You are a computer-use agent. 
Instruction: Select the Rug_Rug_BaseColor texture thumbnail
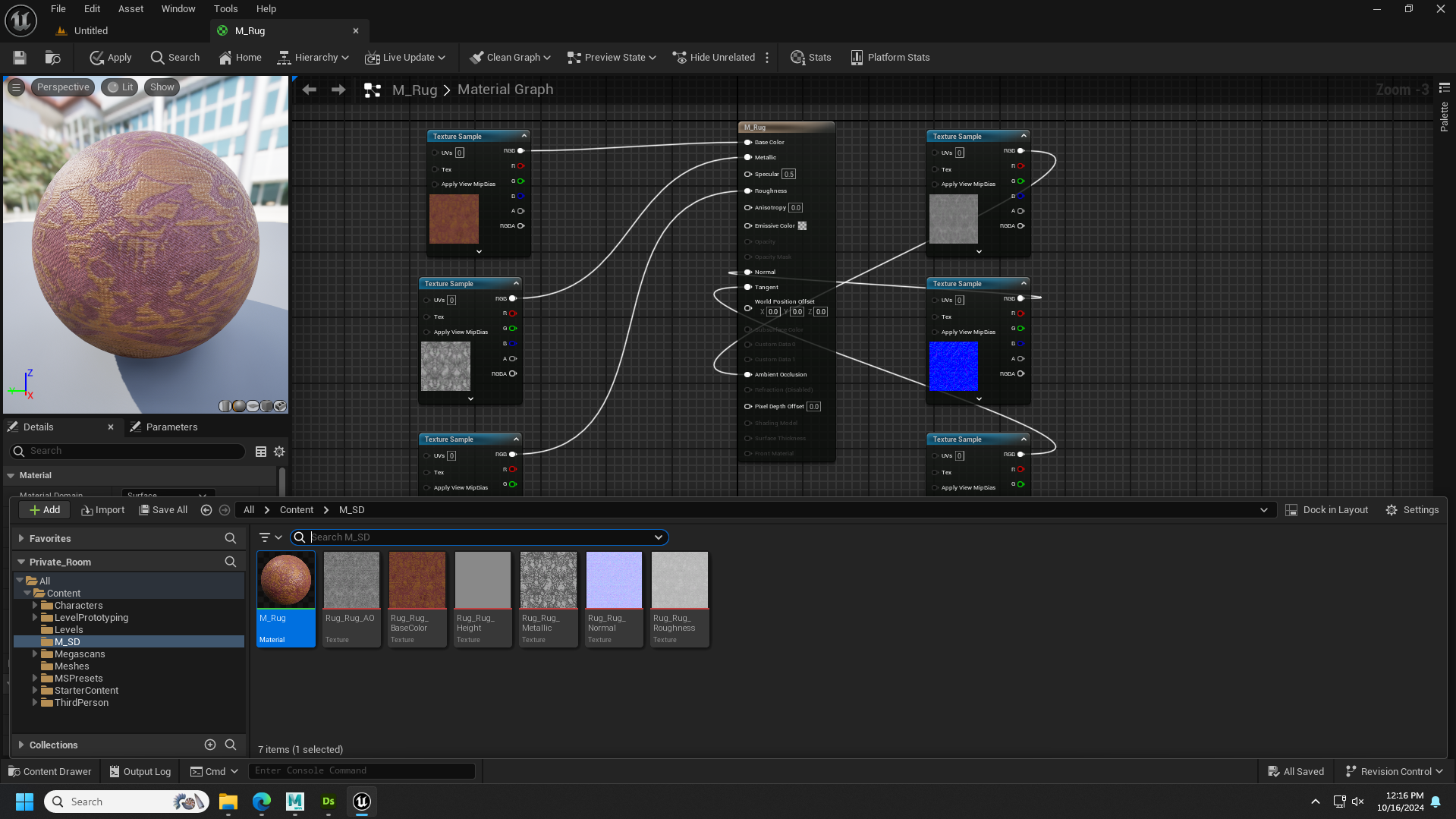click(x=417, y=581)
